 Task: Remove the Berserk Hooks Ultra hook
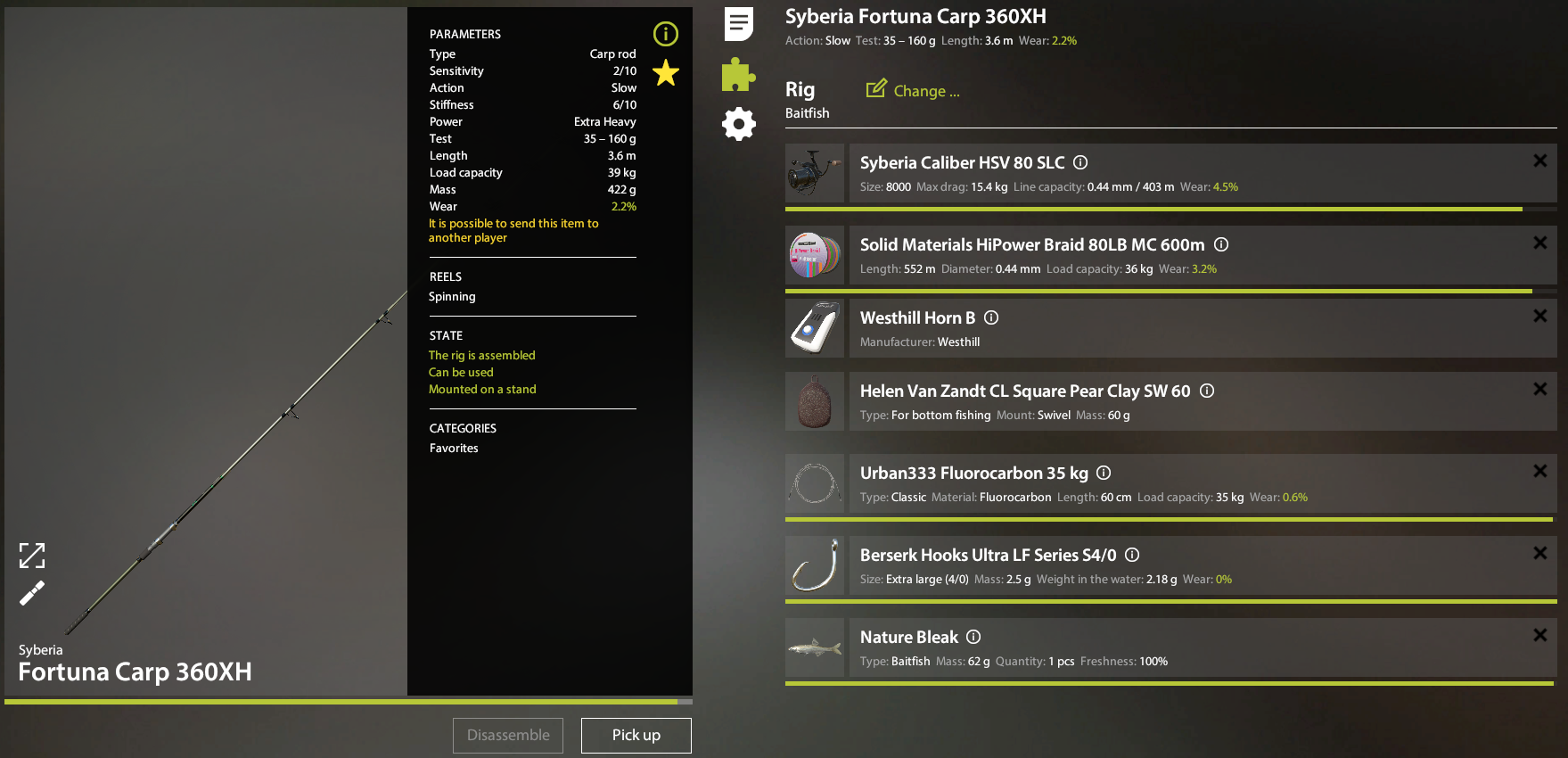[x=1539, y=553]
